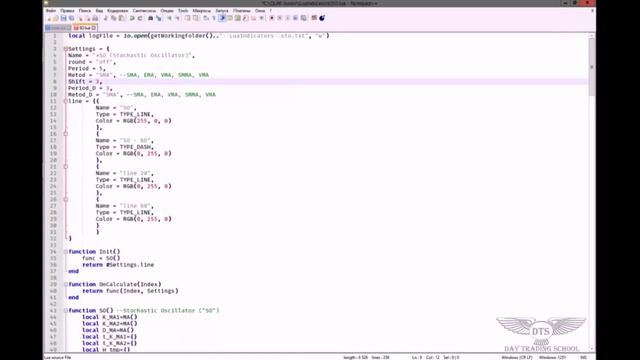The width and height of the screenshot is (640, 360).
Task: Click the Zoom In toolbar icon
Action: click(x=169, y=18)
